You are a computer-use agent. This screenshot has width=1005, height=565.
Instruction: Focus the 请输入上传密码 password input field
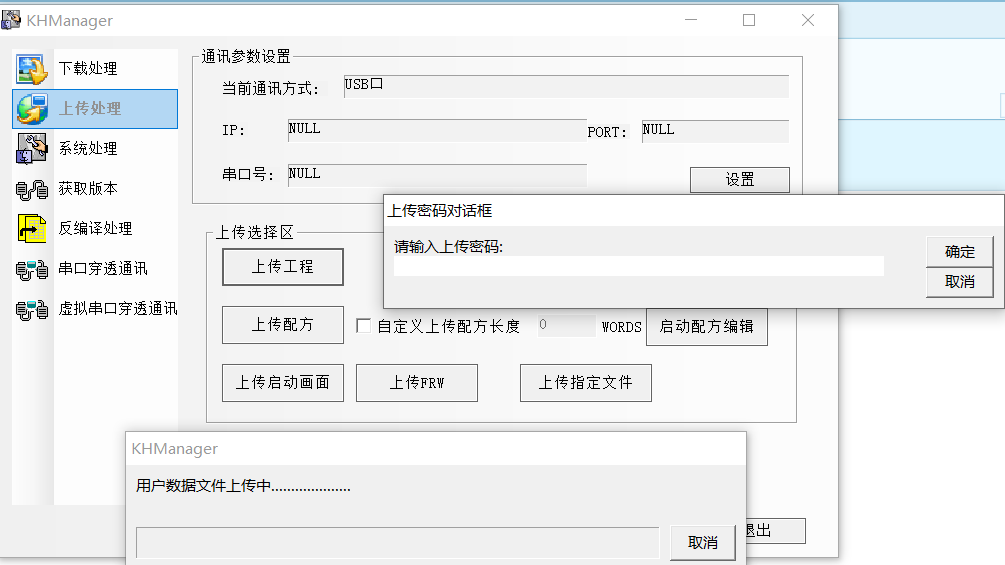coord(638,266)
